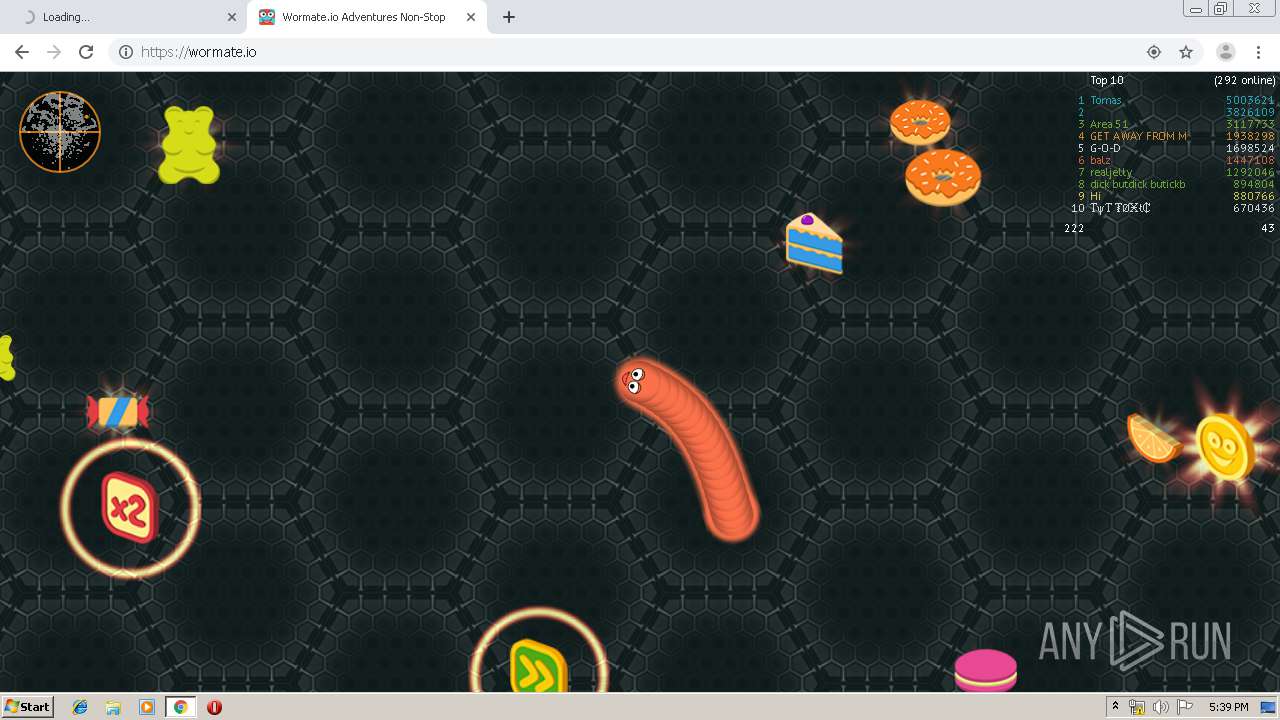This screenshot has width=1280, height=720.
Task: Click the '(292 online)' player count
Action: click(1245, 80)
